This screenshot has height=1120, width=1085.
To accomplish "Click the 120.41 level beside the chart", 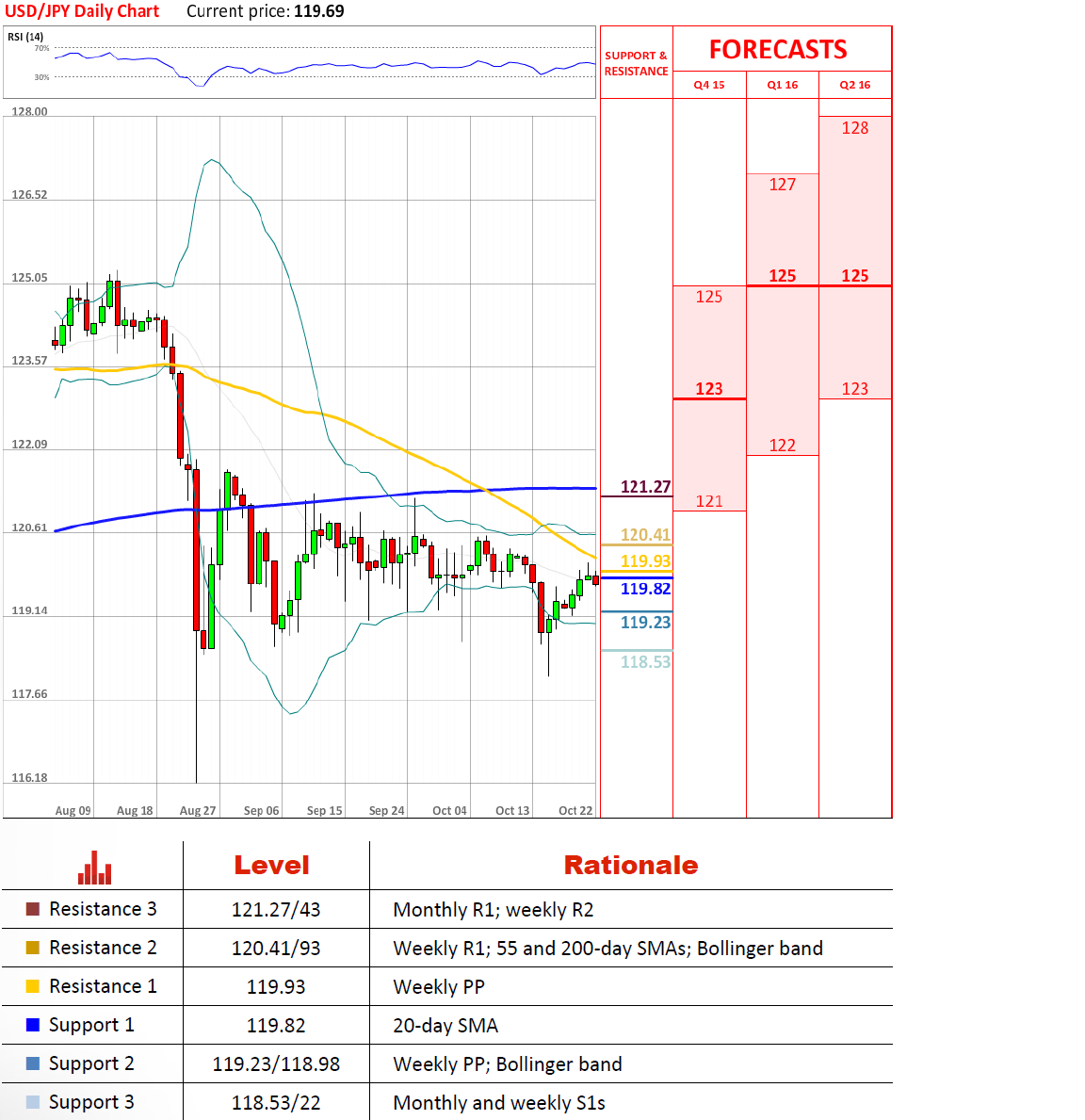I will coord(646,535).
